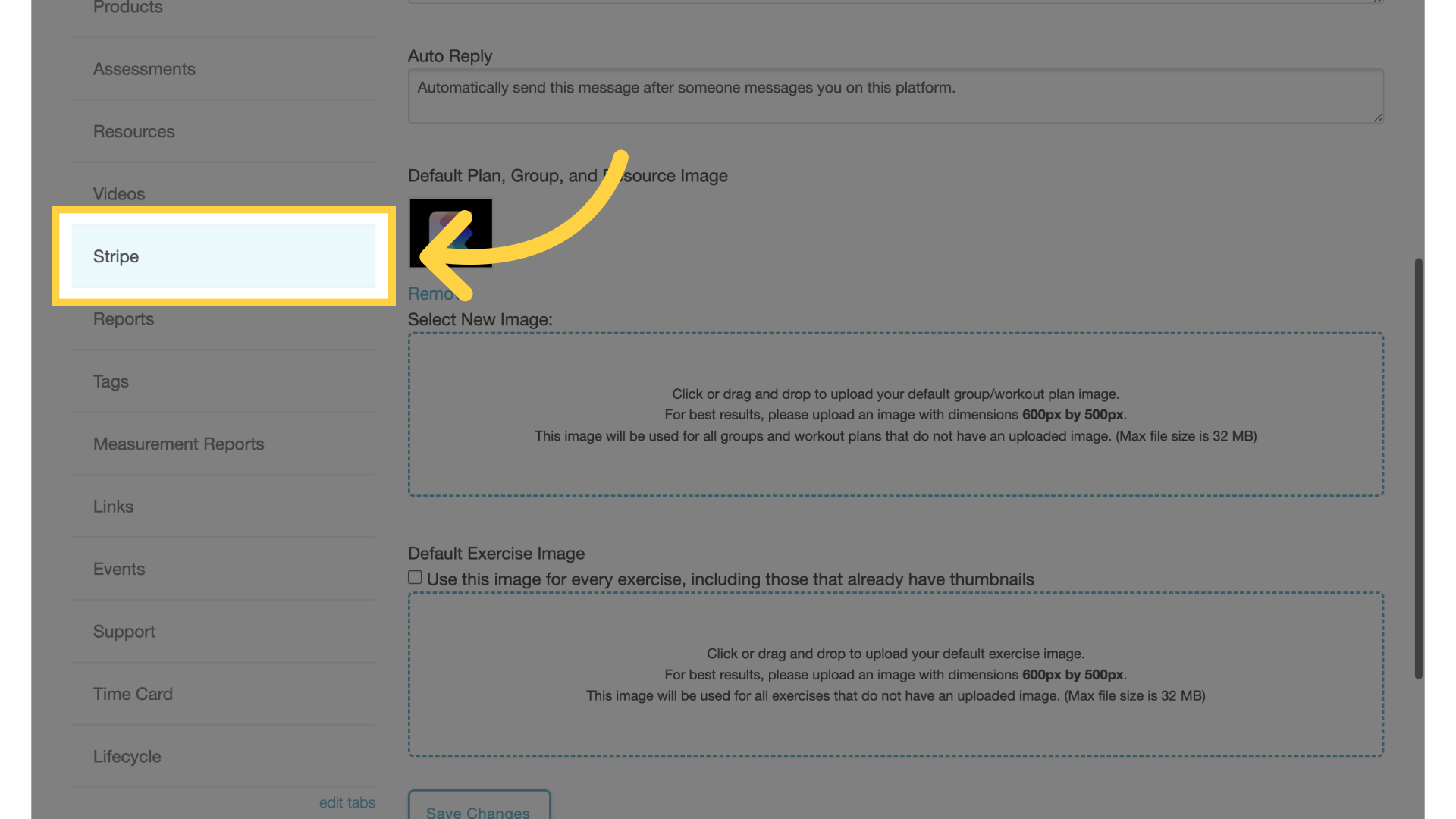The height and width of the screenshot is (819, 1456).
Task: Expand the edit tabs option
Action: (x=346, y=802)
